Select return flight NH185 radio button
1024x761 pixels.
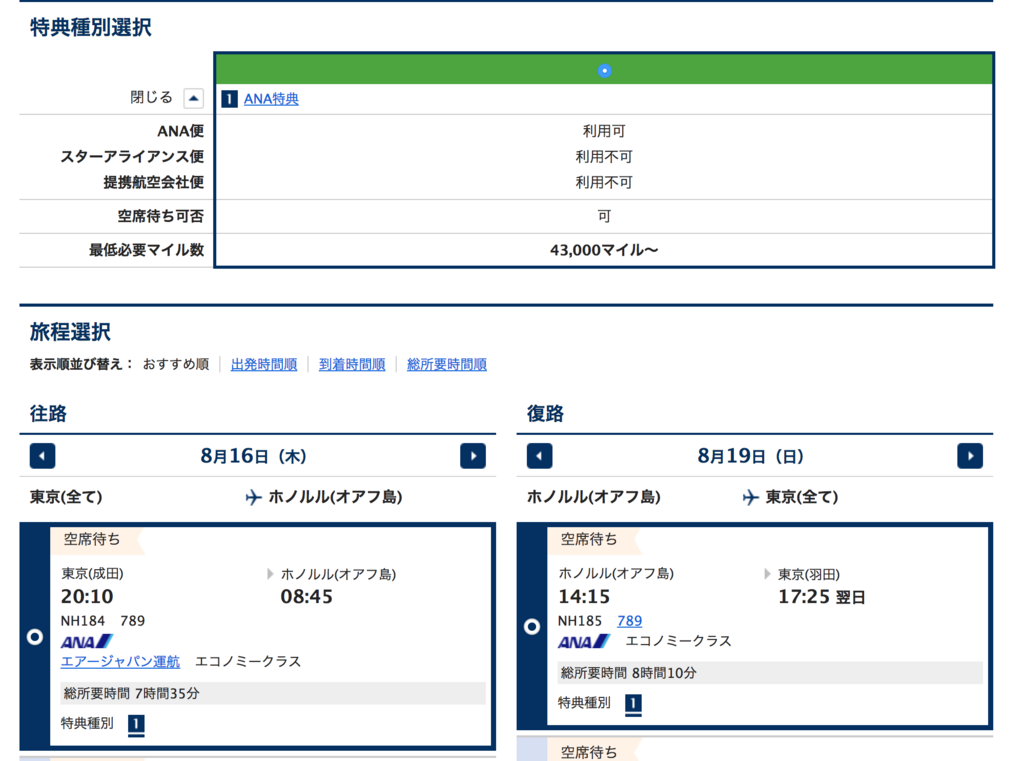[x=532, y=627]
